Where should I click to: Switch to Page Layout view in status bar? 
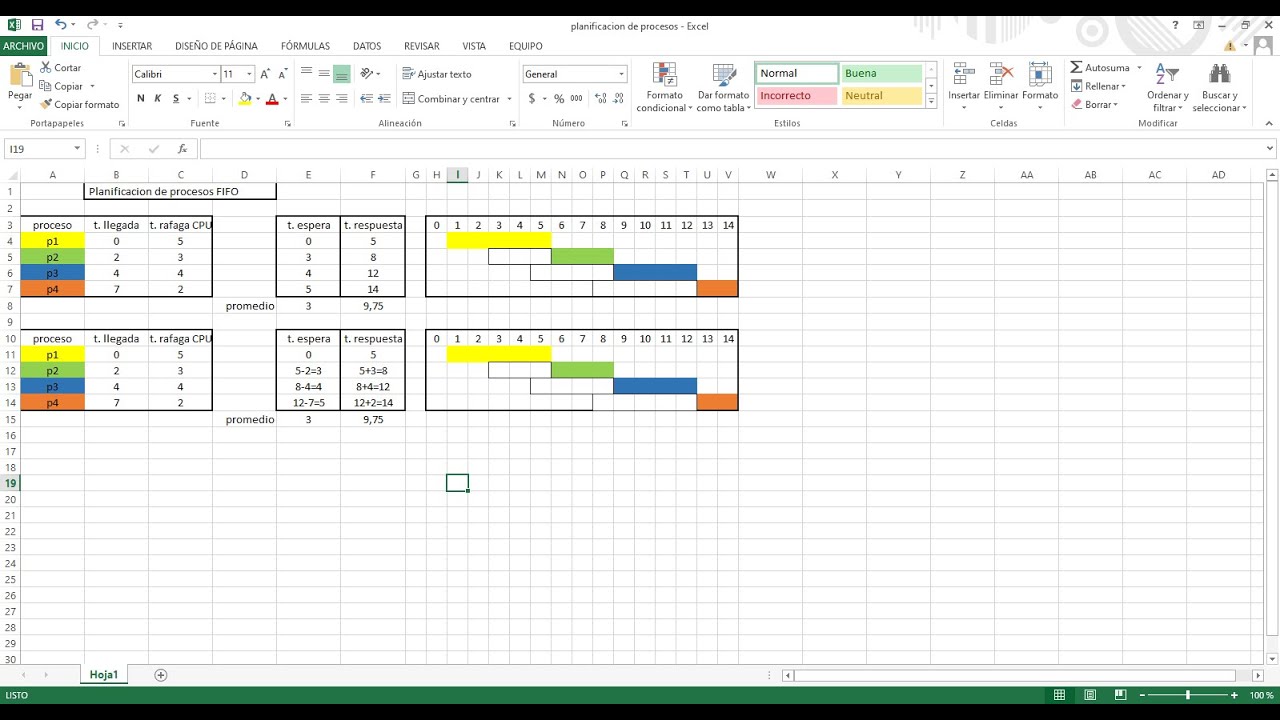point(1090,695)
